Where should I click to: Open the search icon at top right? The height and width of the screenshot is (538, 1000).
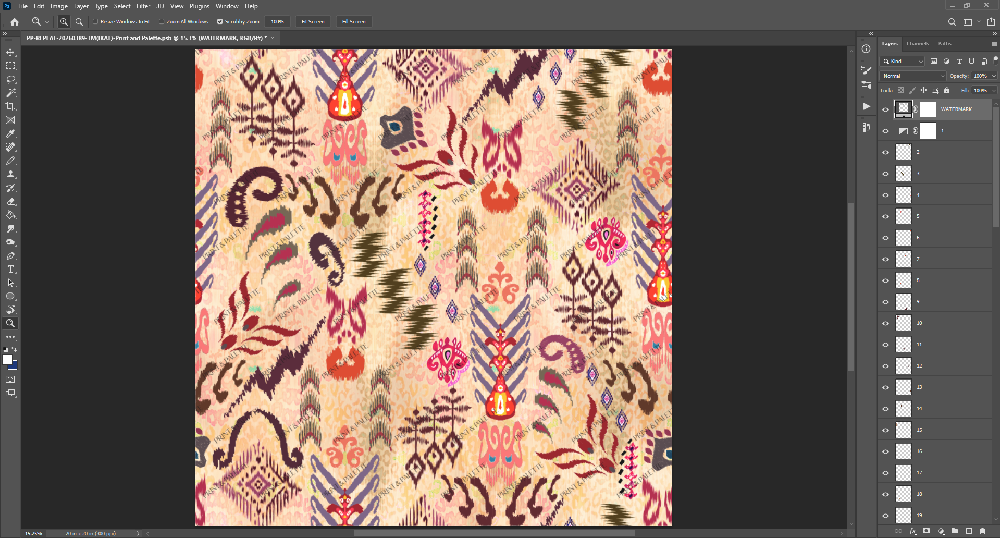(952, 22)
